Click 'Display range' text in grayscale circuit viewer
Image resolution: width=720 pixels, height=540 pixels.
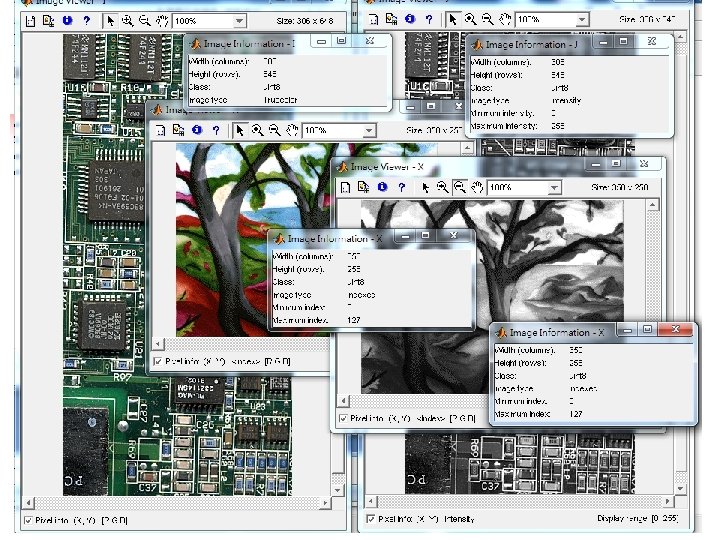coord(637,518)
